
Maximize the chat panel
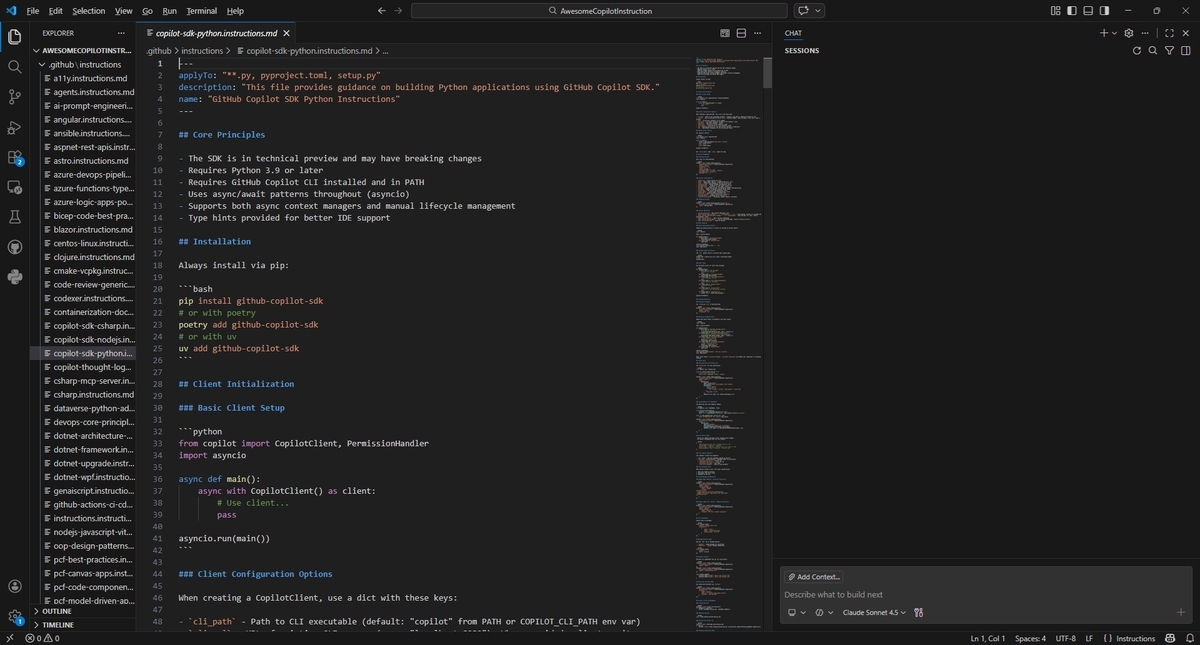pos(1169,33)
